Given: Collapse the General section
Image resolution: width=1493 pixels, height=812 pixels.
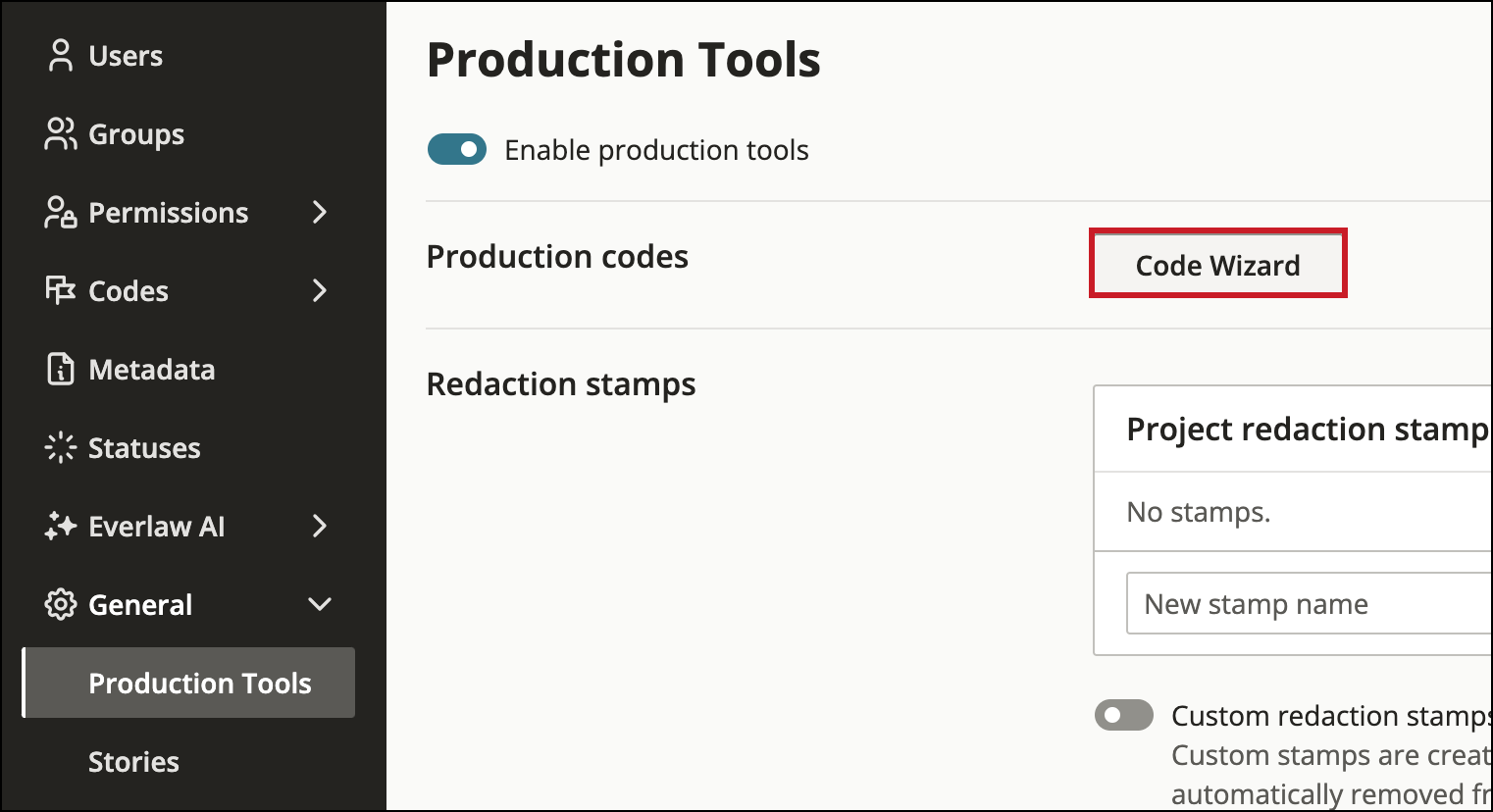Looking at the screenshot, I should pos(319,604).
